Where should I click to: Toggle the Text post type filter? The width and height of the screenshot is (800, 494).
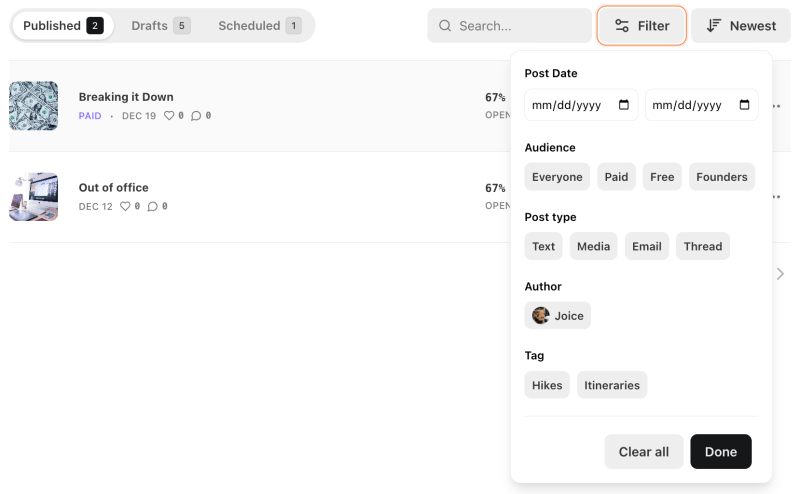[543, 246]
